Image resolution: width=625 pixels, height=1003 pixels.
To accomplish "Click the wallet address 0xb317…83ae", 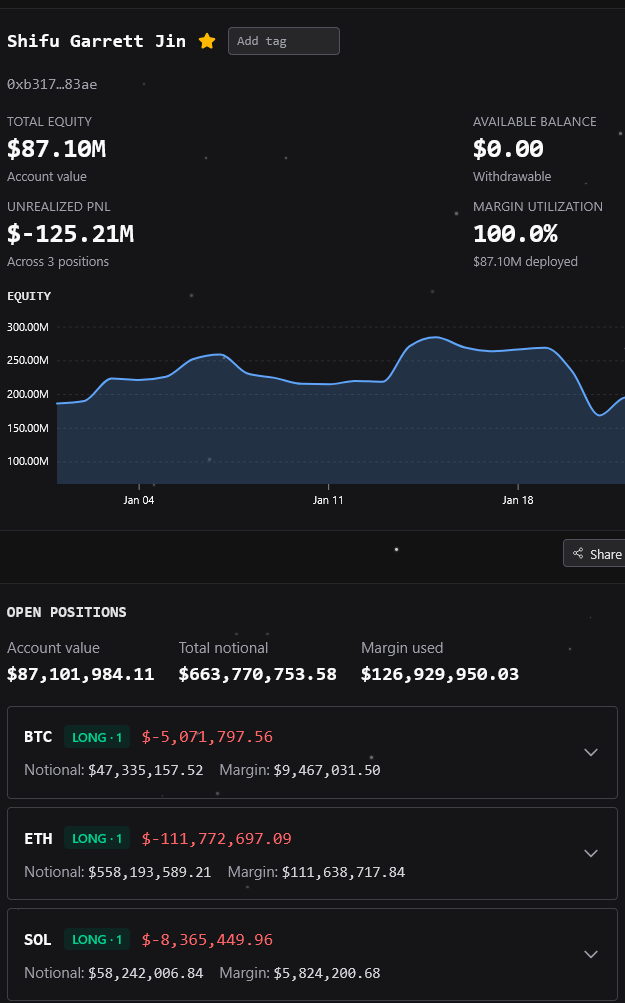I will point(52,84).
